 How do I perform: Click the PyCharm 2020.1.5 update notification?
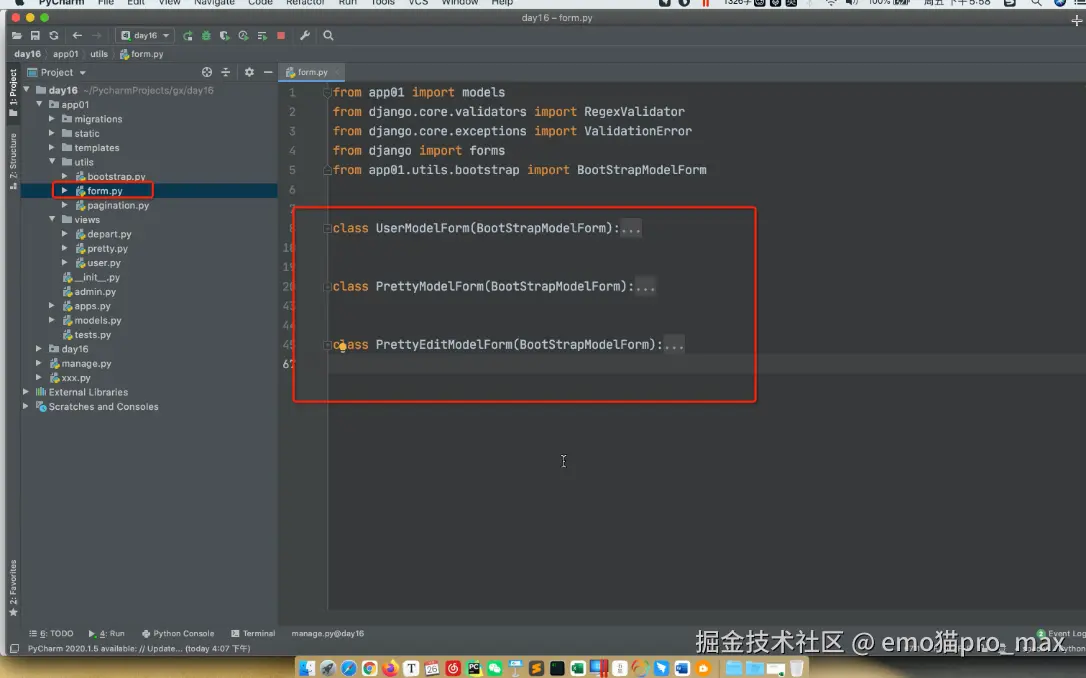[139, 649]
